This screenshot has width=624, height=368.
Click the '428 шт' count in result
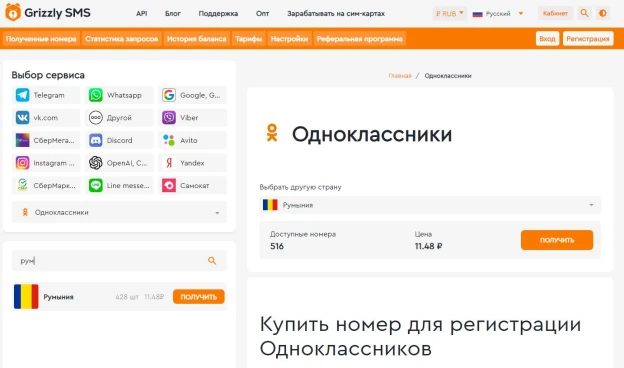pos(127,297)
